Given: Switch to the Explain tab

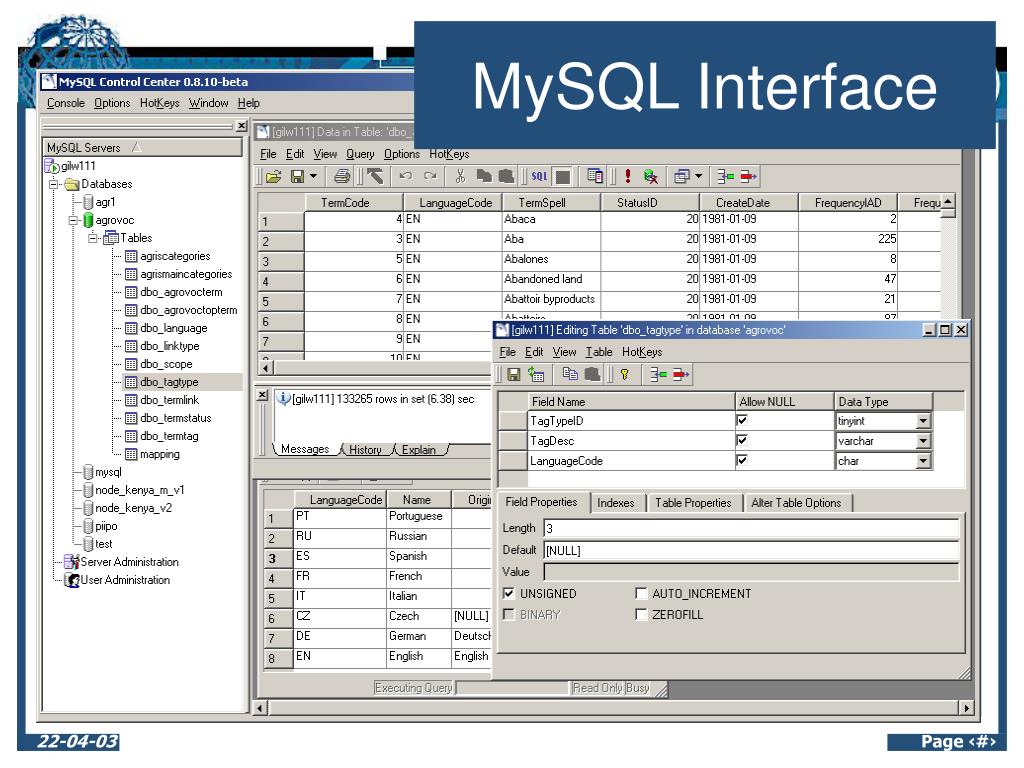Looking at the screenshot, I should click(419, 449).
